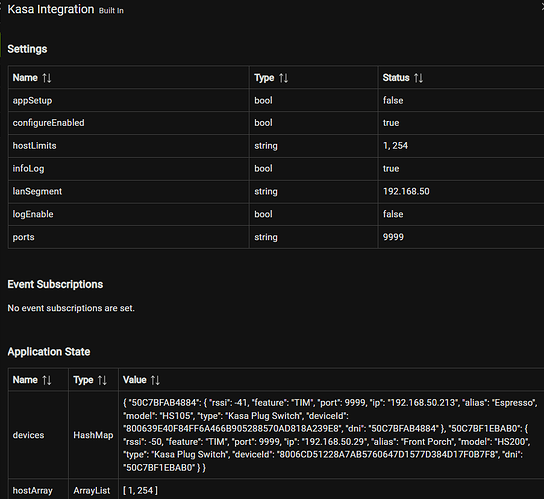Viewport: 544px width, 499px height.
Task: Click the Built In label
Action: [111, 11]
